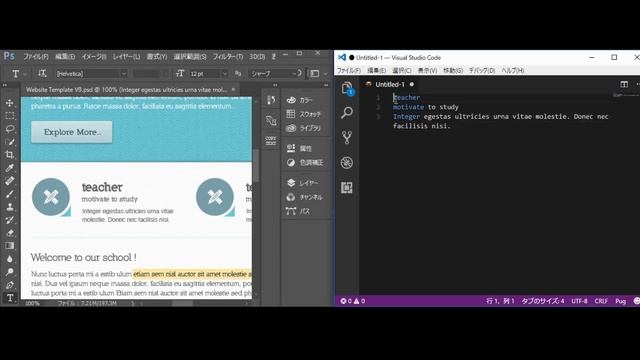Click the 行 1, 列 1 cursor position status

click(x=500, y=301)
